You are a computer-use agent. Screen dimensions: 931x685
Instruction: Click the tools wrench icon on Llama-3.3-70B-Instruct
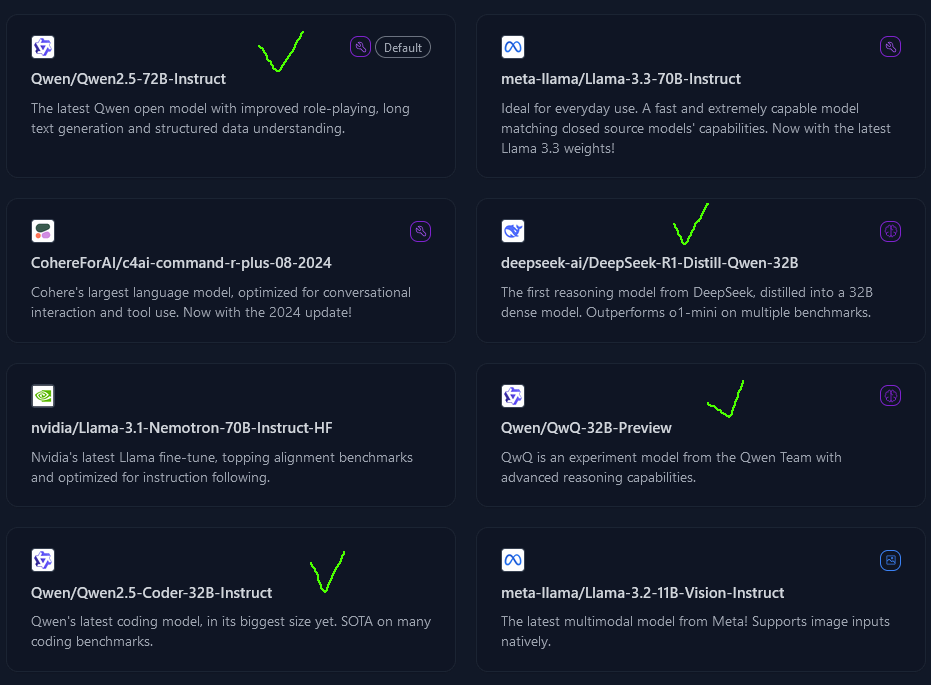(x=890, y=47)
